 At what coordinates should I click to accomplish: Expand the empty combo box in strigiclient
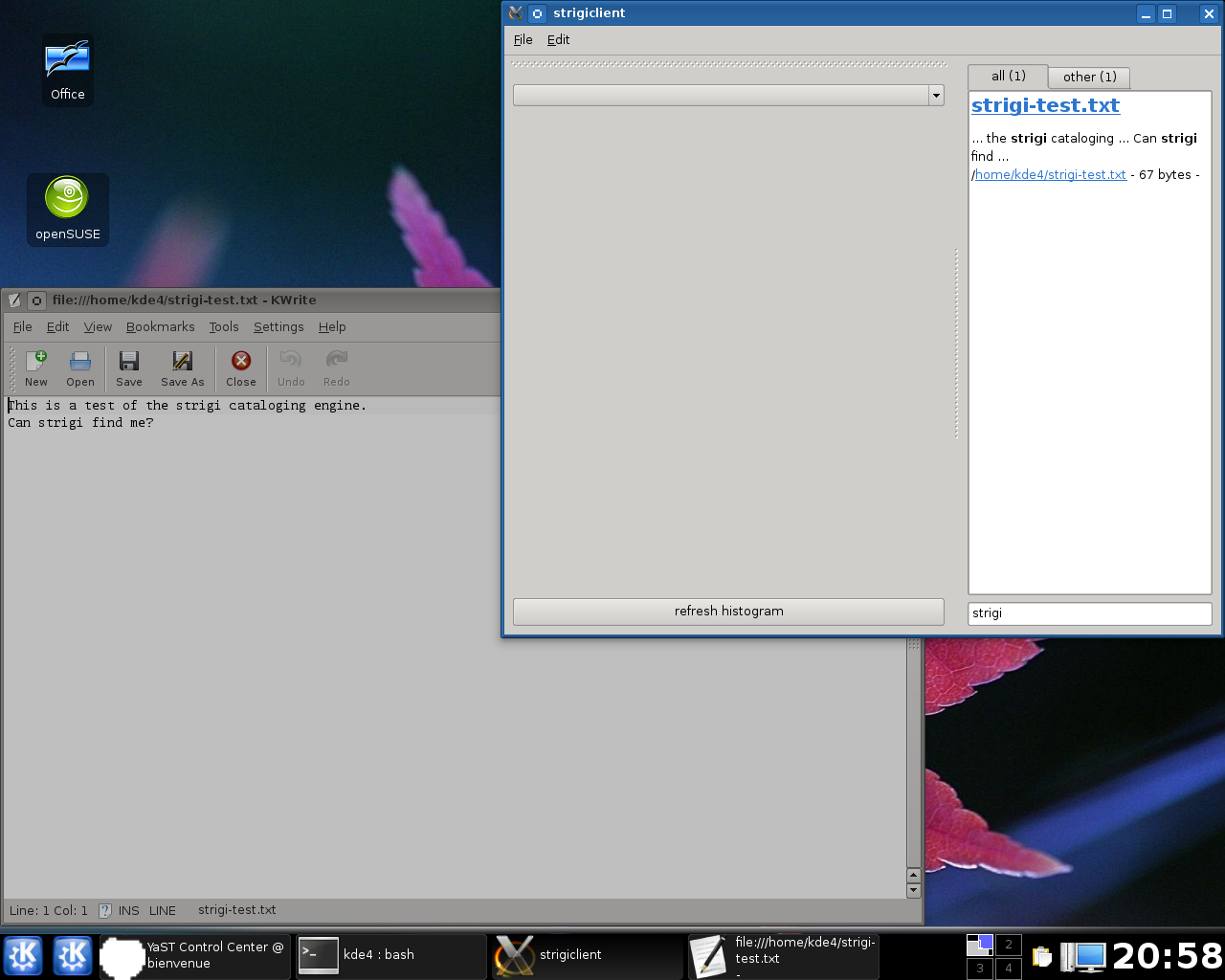pyautogui.click(x=936, y=96)
